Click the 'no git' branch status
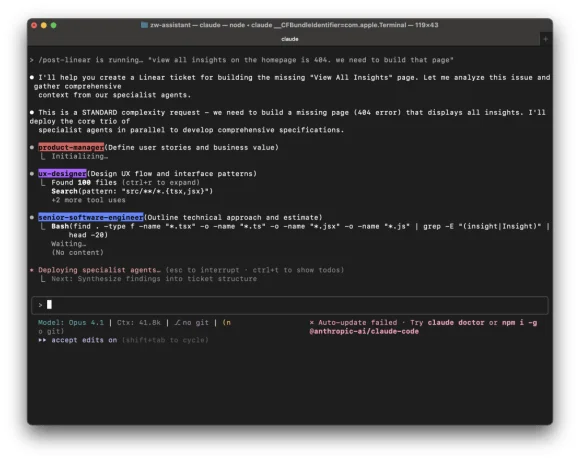 click(192, 323)
